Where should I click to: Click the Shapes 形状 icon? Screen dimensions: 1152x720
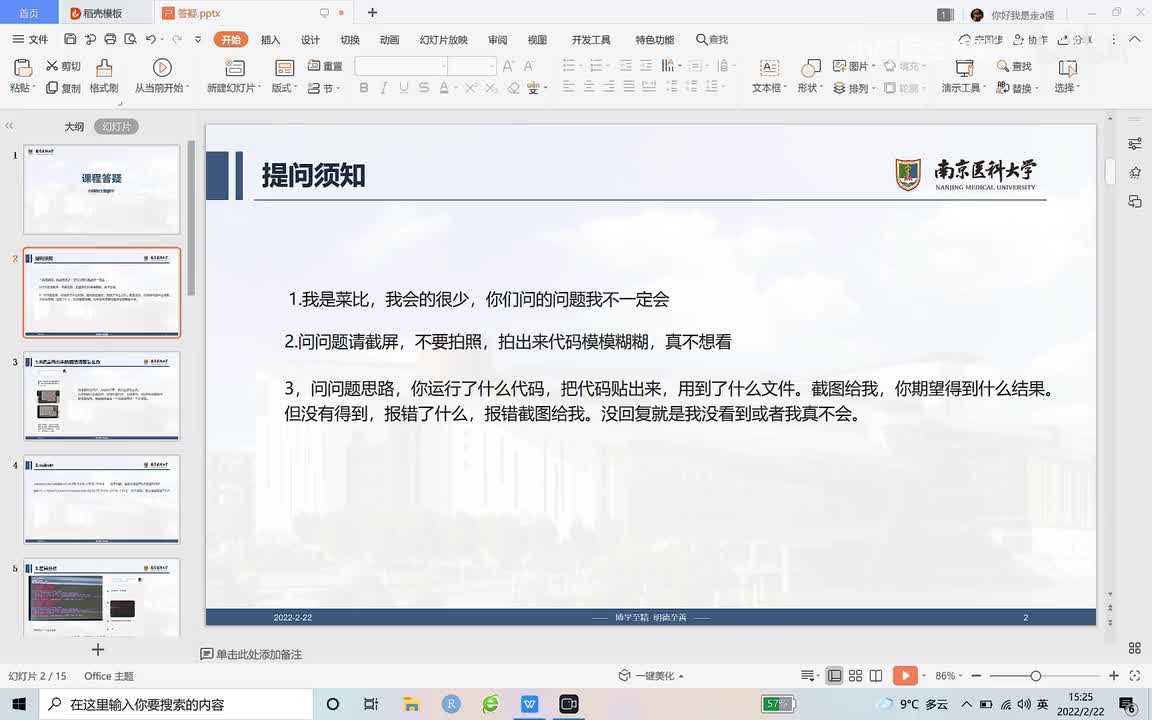click(810, 68)
